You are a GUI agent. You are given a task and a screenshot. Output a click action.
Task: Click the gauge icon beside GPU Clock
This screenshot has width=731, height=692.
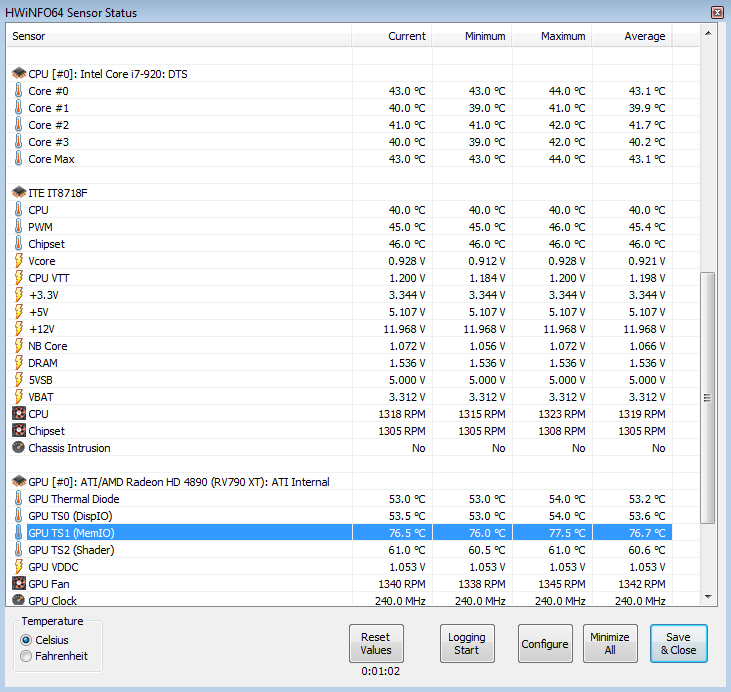pos(18,600)
